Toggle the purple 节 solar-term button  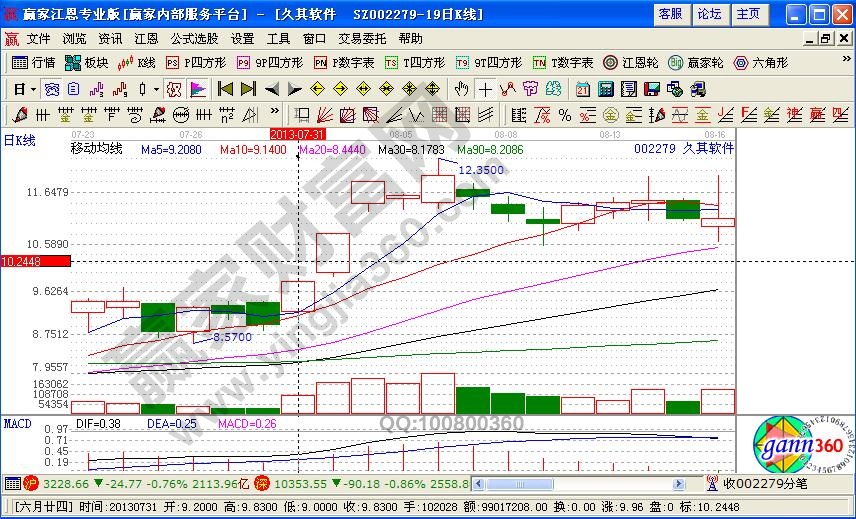pyautogui.click(x=530, y=89)
